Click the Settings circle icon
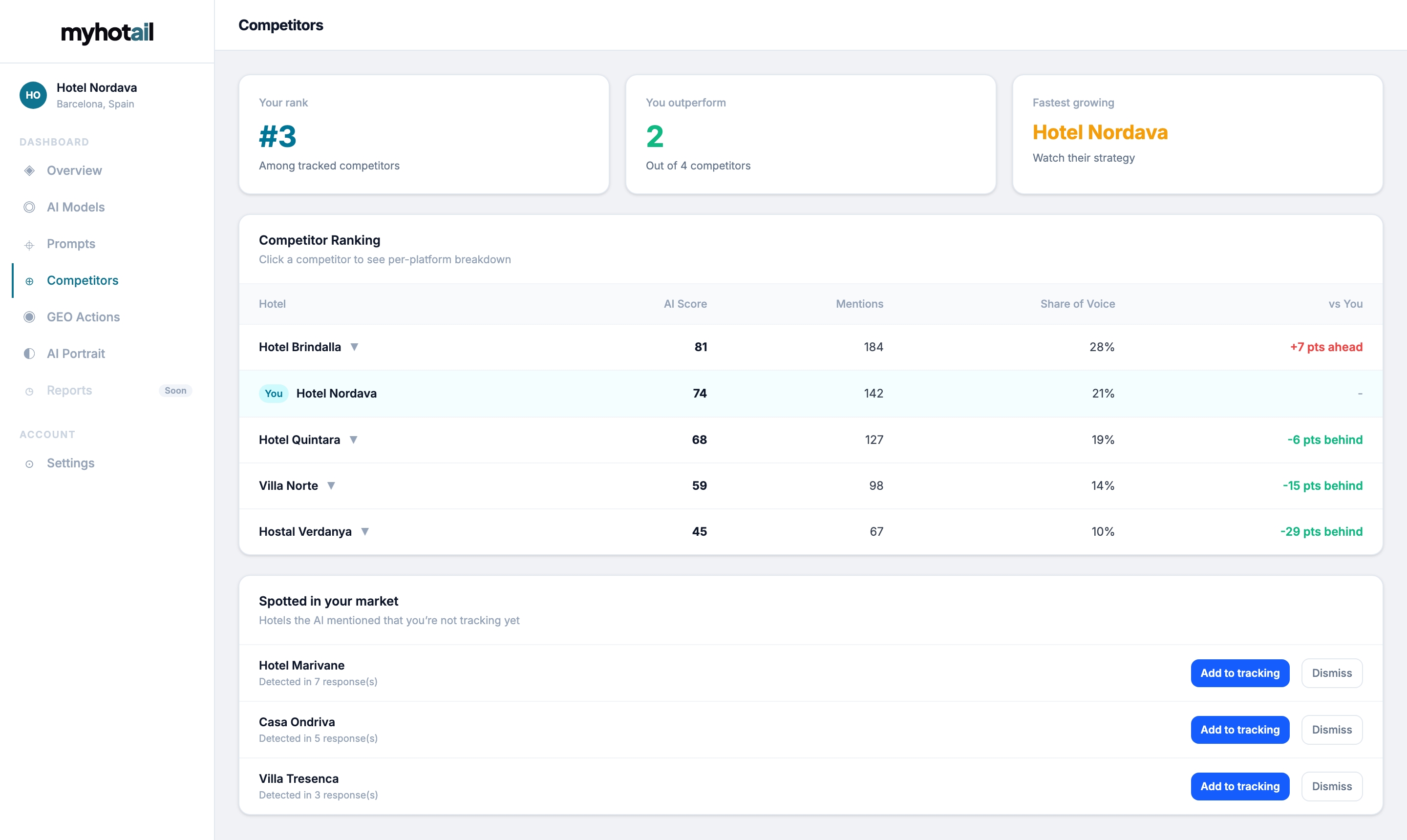Viewport: 1407px width, 840px height. 29,464
